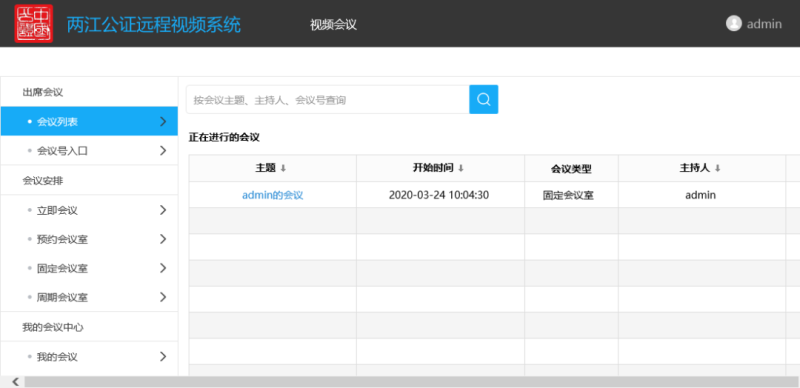Viewport: 800px width, 388px height.
Task: Expand the 周期会议室 chevron
Action: tap(163, 297)
